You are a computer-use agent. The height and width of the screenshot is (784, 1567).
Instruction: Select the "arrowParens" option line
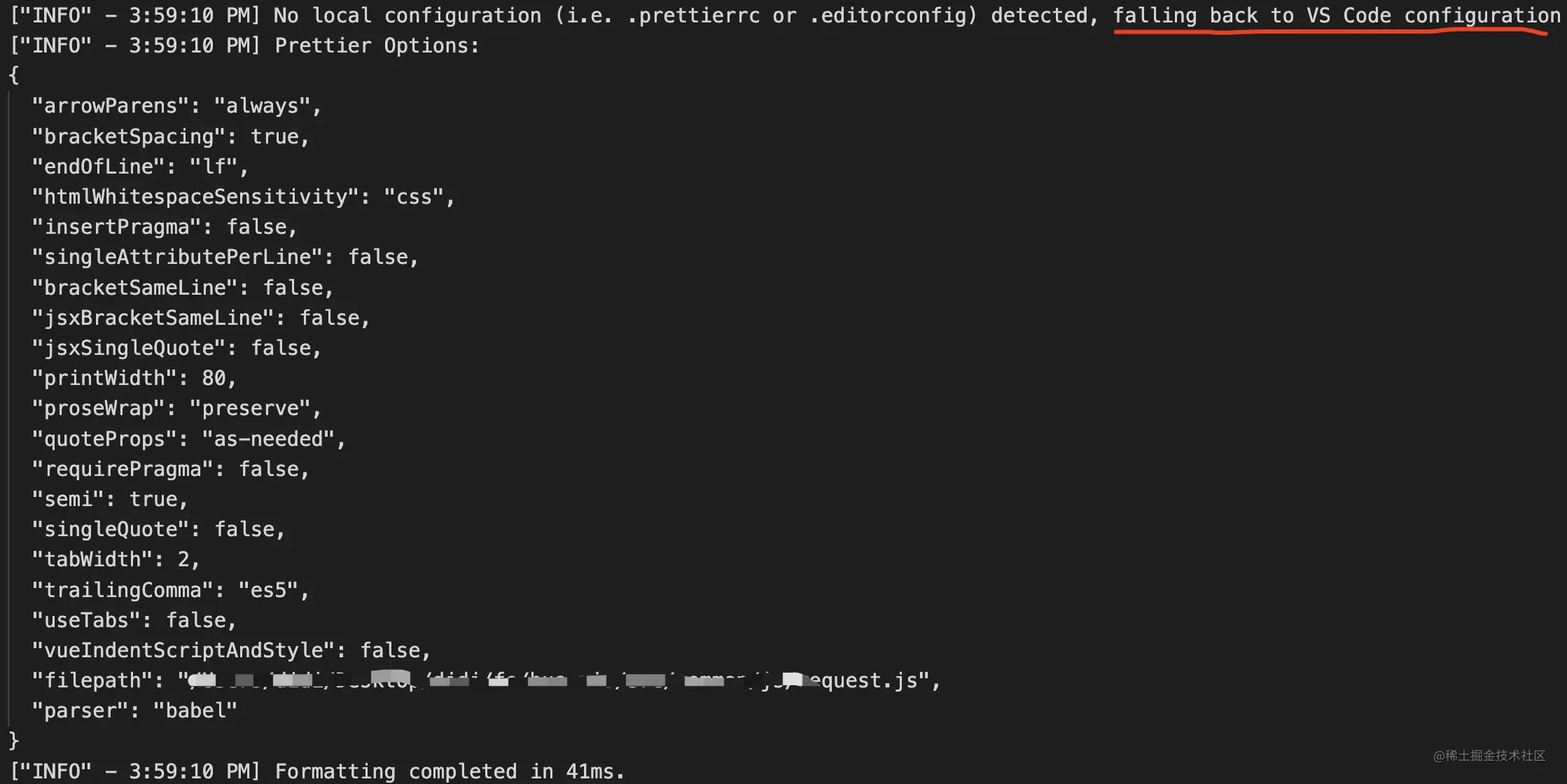coord(176,106)
